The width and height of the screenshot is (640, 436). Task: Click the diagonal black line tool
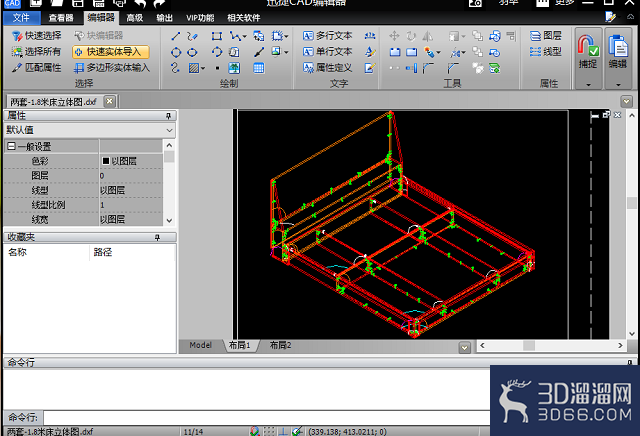point(259,52)
